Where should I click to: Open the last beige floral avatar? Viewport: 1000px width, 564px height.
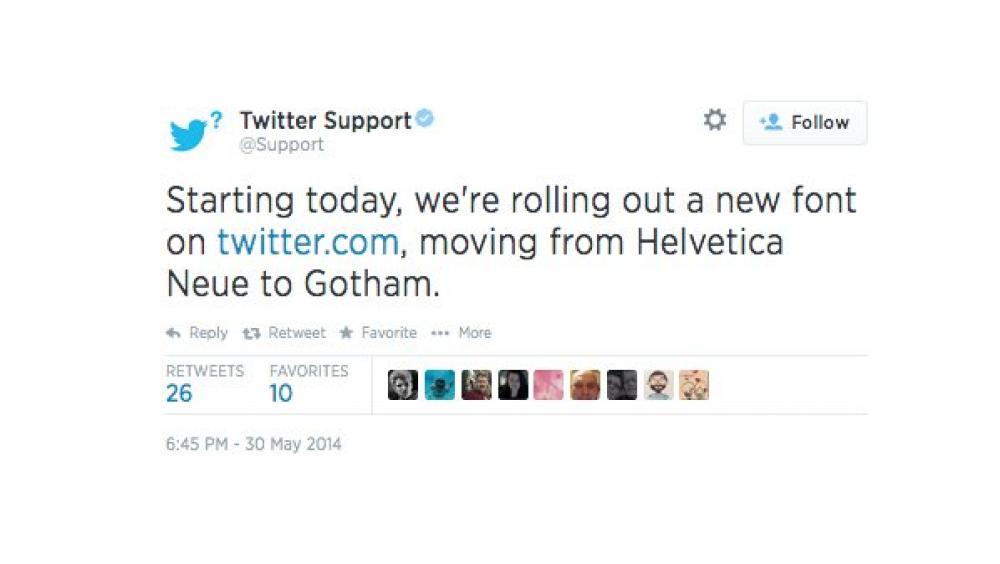694,385
